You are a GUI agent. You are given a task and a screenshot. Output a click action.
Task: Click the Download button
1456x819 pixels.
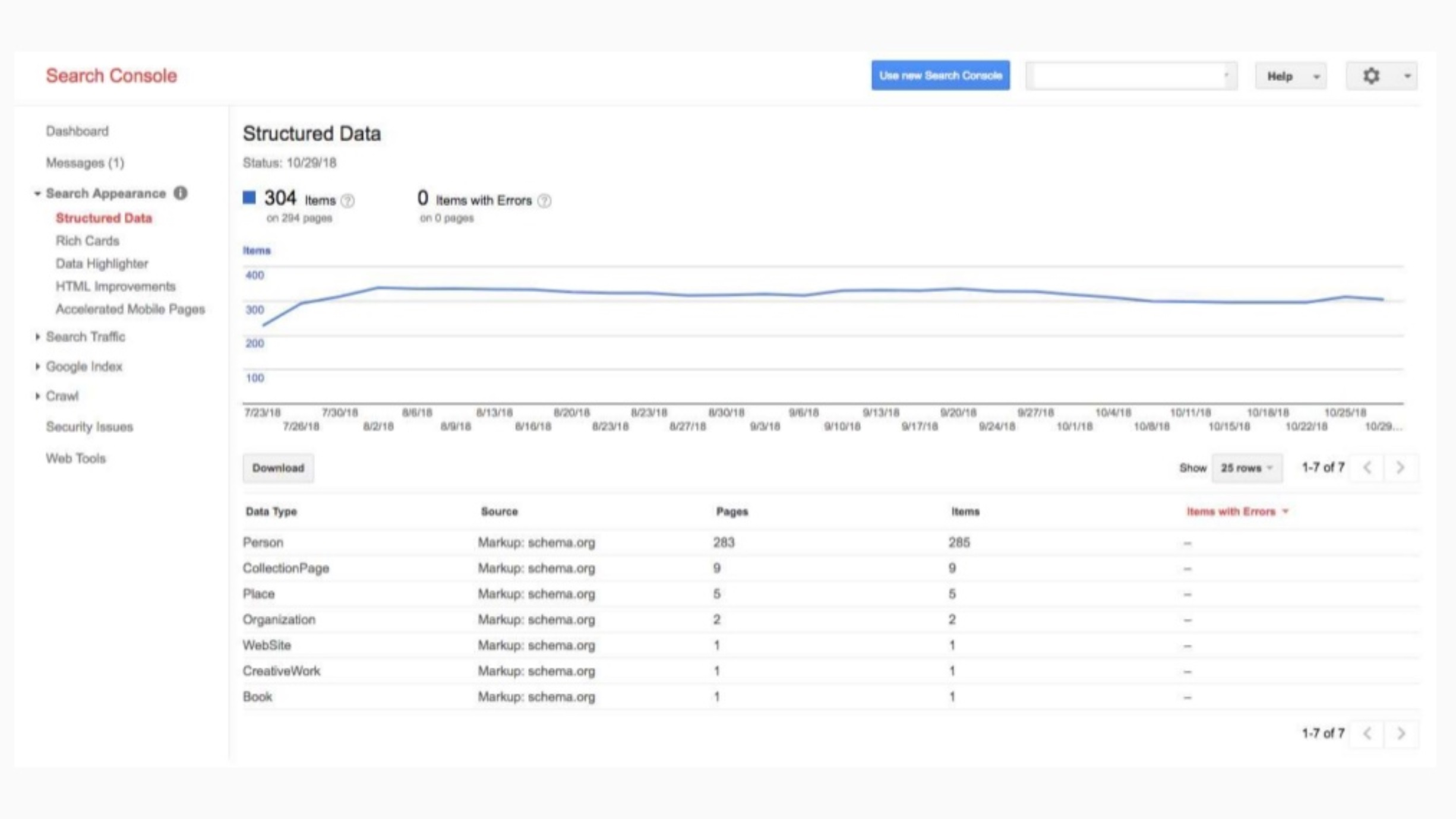278,468
